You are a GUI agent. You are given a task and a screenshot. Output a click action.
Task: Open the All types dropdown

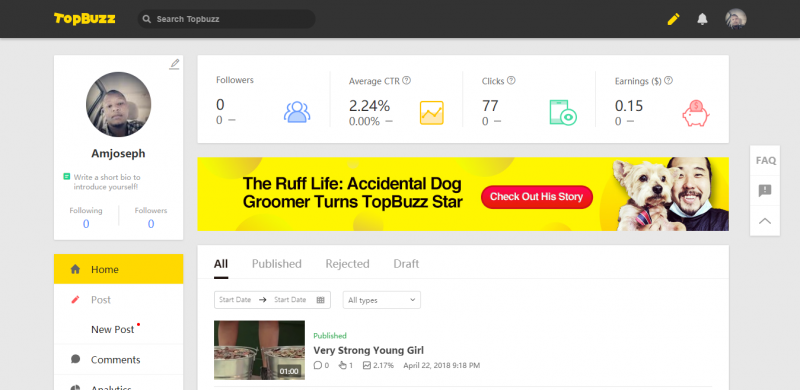point(382,300)
